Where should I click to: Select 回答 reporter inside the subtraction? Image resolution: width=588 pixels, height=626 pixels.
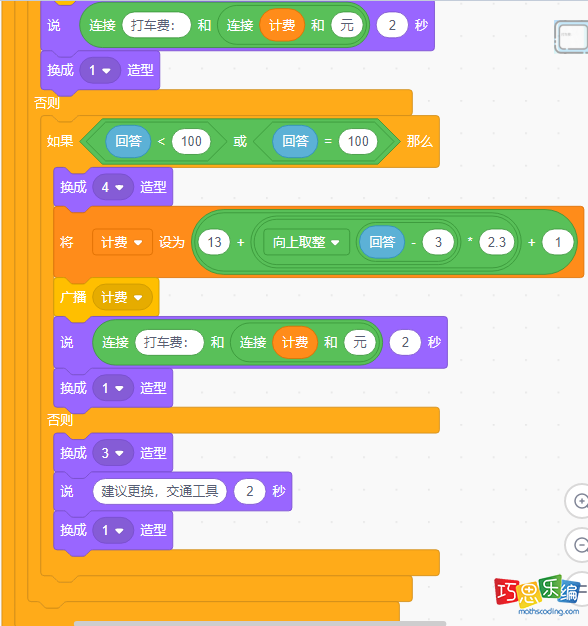click(382, 242)
